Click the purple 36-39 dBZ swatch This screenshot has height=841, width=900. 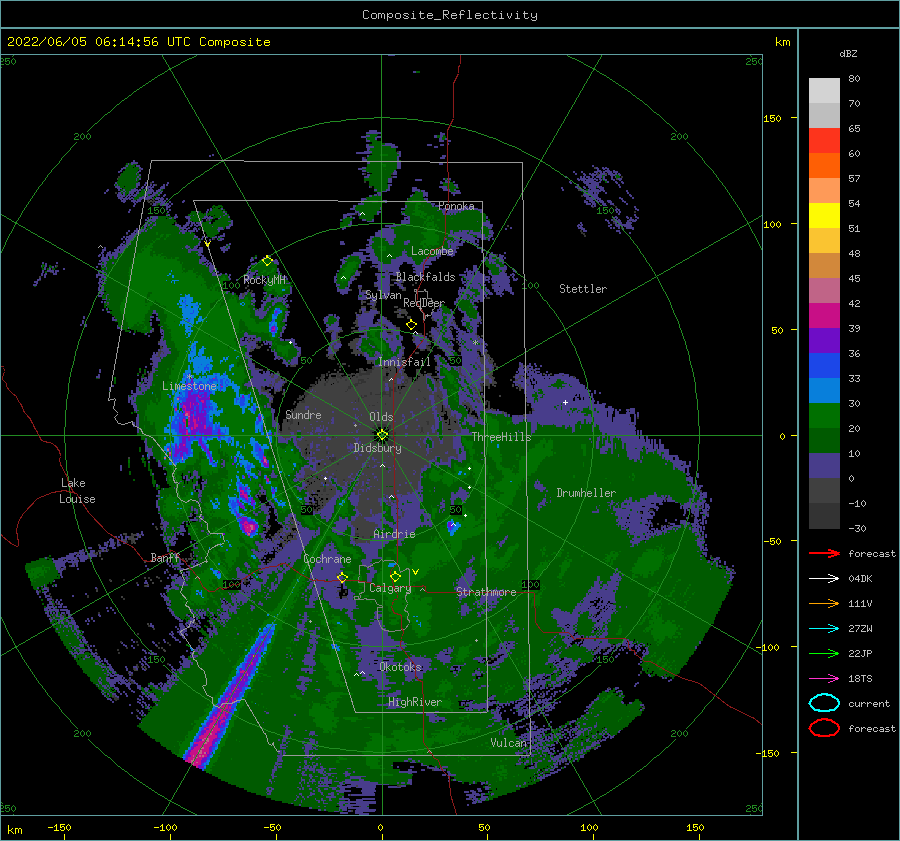[824, 341]
